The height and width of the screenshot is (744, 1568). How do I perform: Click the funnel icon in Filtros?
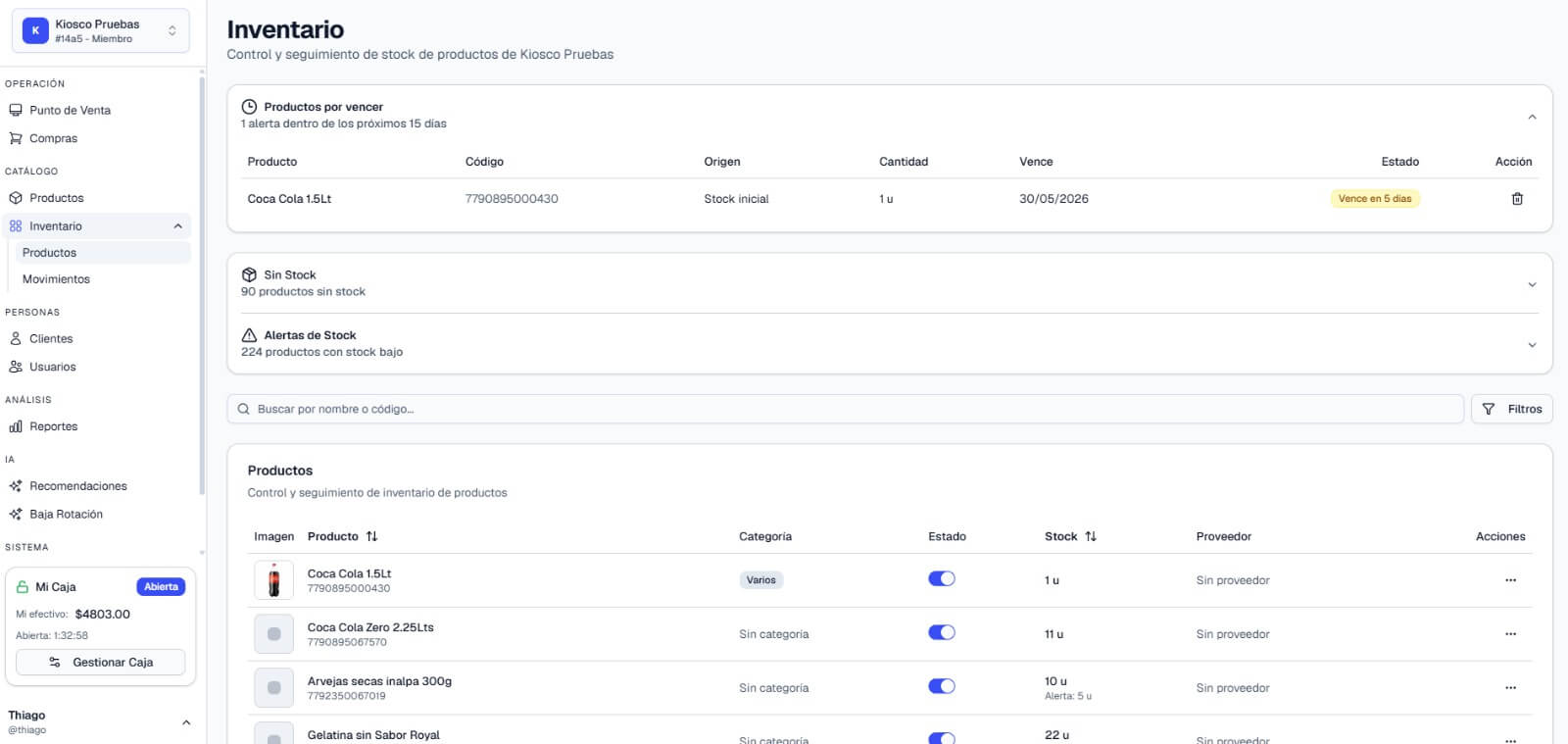(1489, 410)
